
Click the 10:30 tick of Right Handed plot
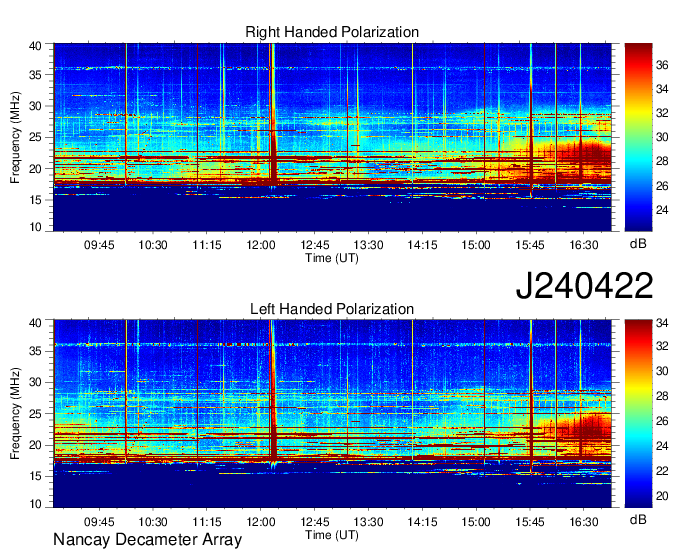(x=153, y=245)
